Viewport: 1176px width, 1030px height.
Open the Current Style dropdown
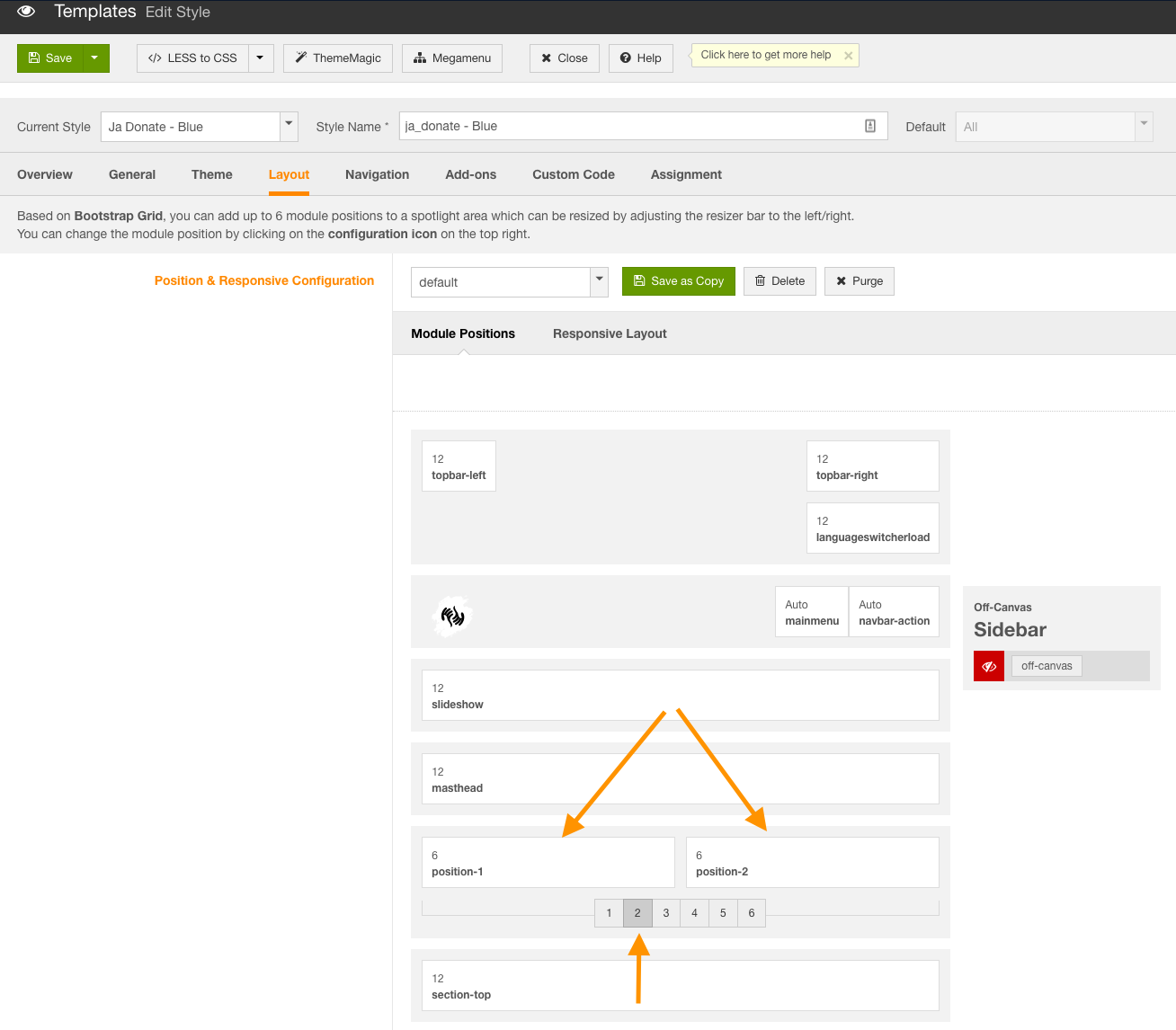coord(289,127)
